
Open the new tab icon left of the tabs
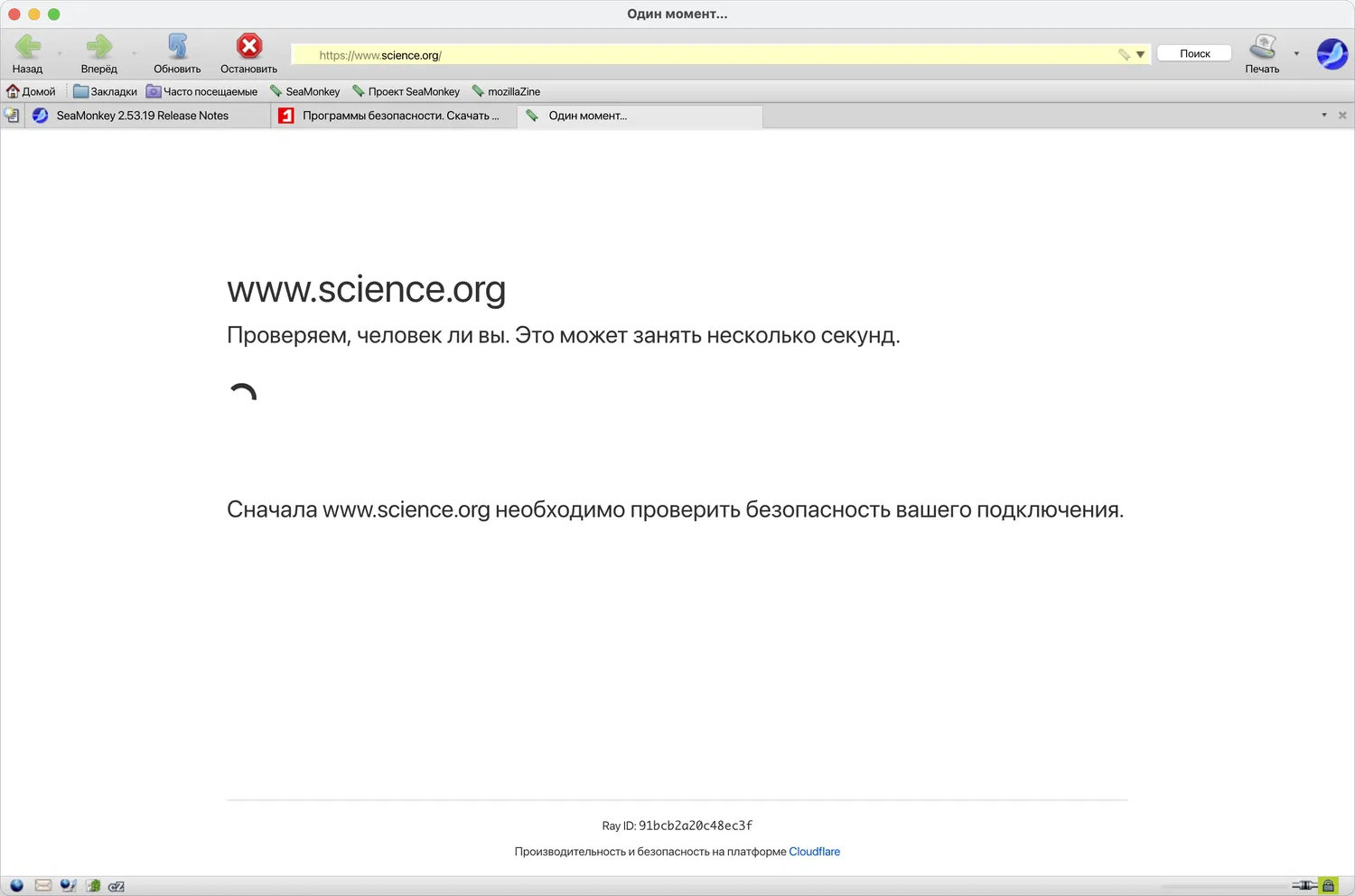pos(12,116)
